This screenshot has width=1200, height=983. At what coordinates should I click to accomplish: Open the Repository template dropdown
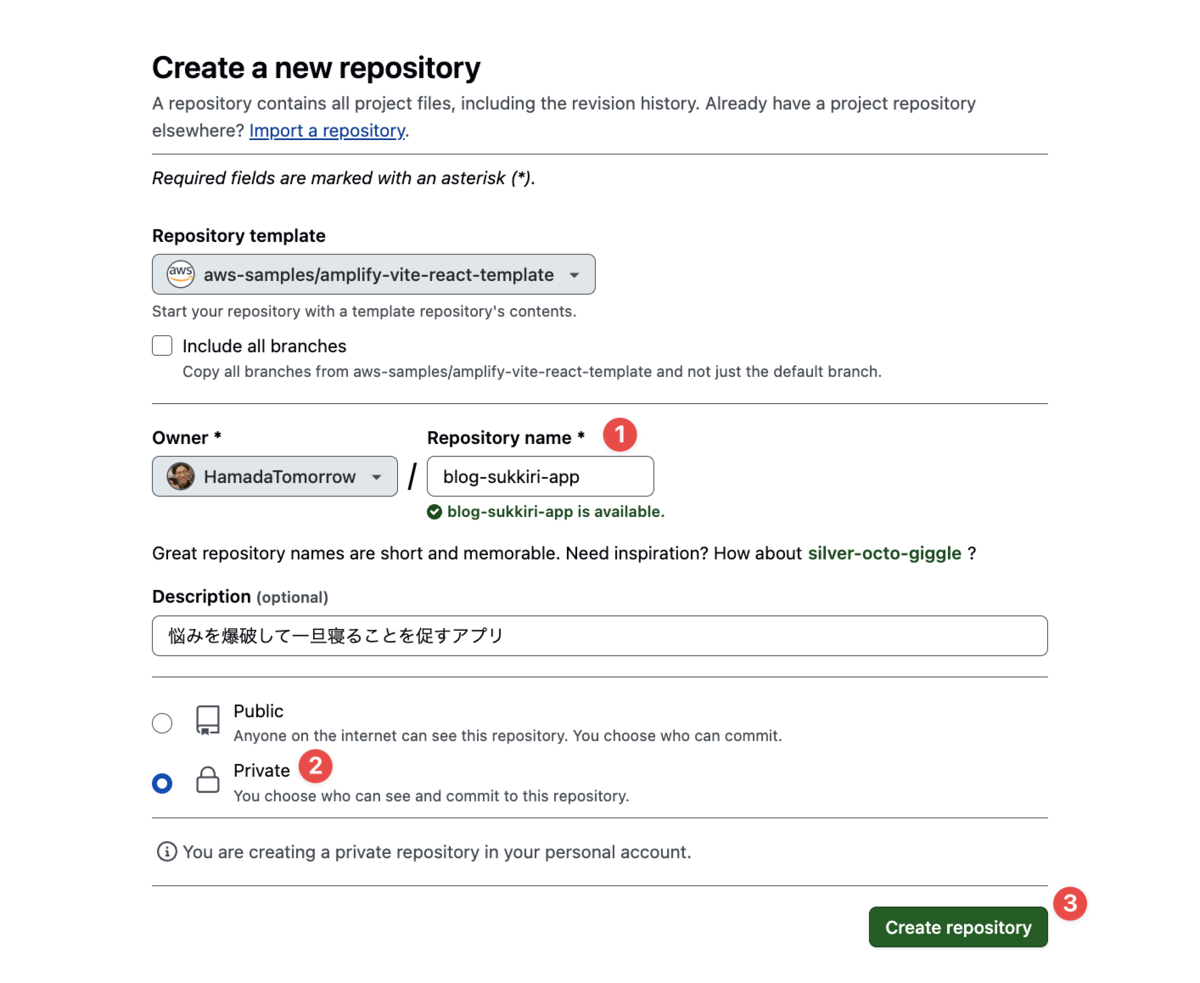point(374,274)
